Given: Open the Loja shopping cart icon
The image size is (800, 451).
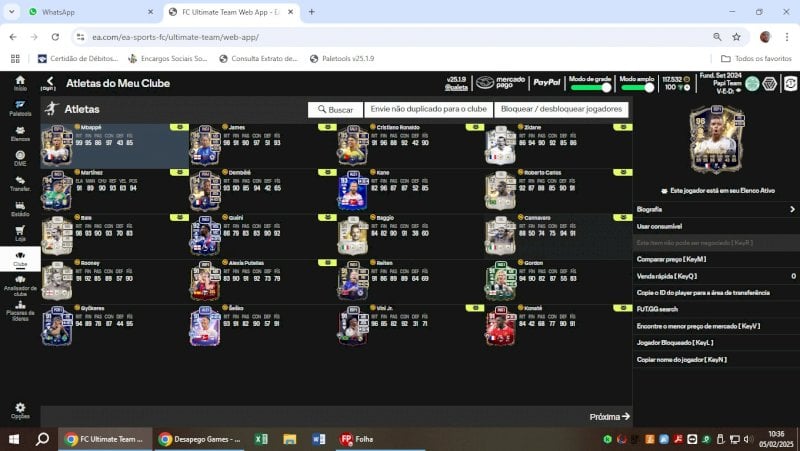Looking at the screenshot, I should coord(20,233).
